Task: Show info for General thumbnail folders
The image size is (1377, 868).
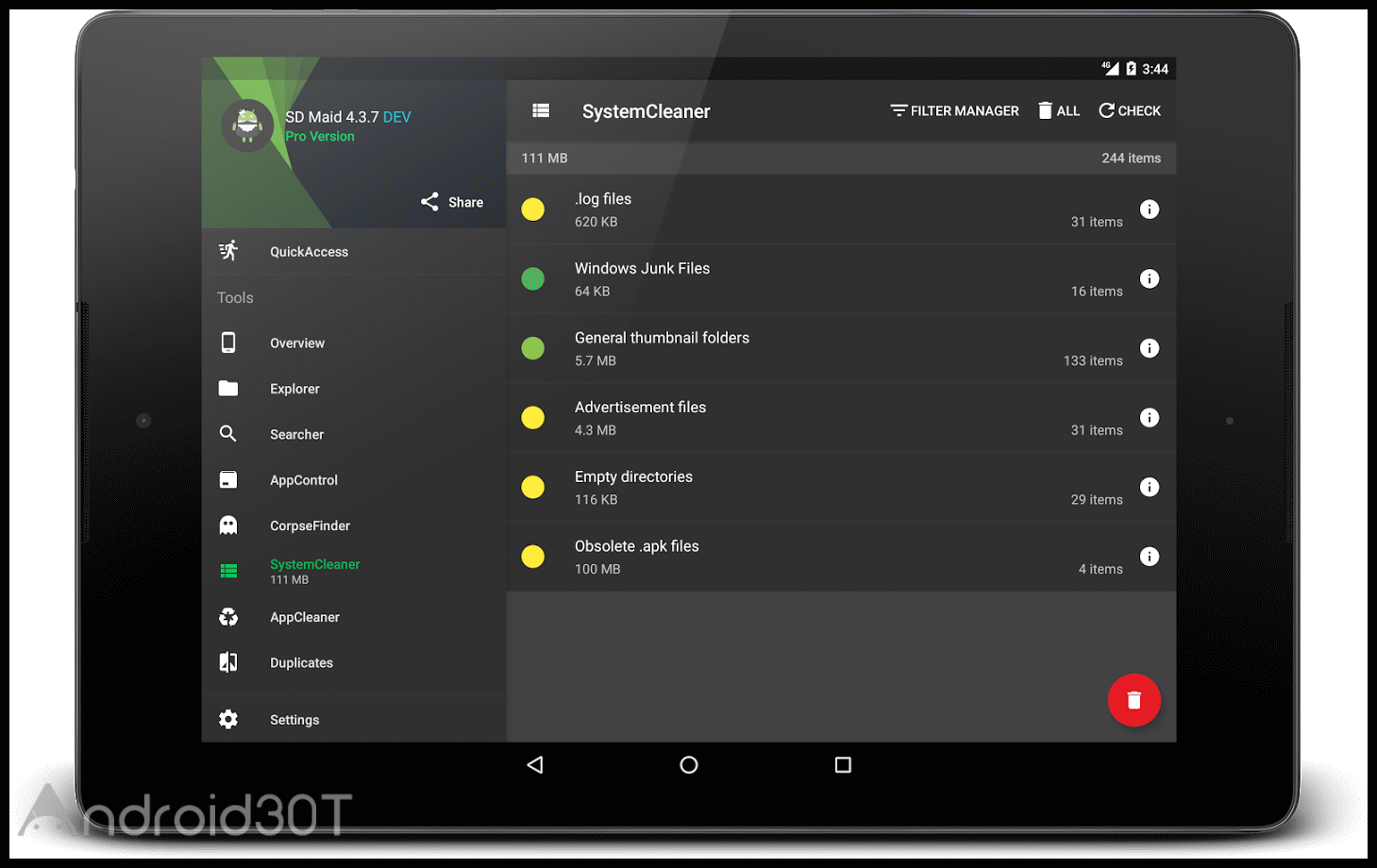Action: click(x=1150, y=348)
